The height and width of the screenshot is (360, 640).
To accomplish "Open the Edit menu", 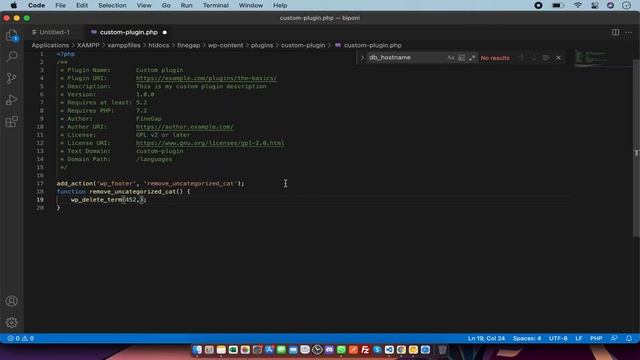I will coord(82,5).
